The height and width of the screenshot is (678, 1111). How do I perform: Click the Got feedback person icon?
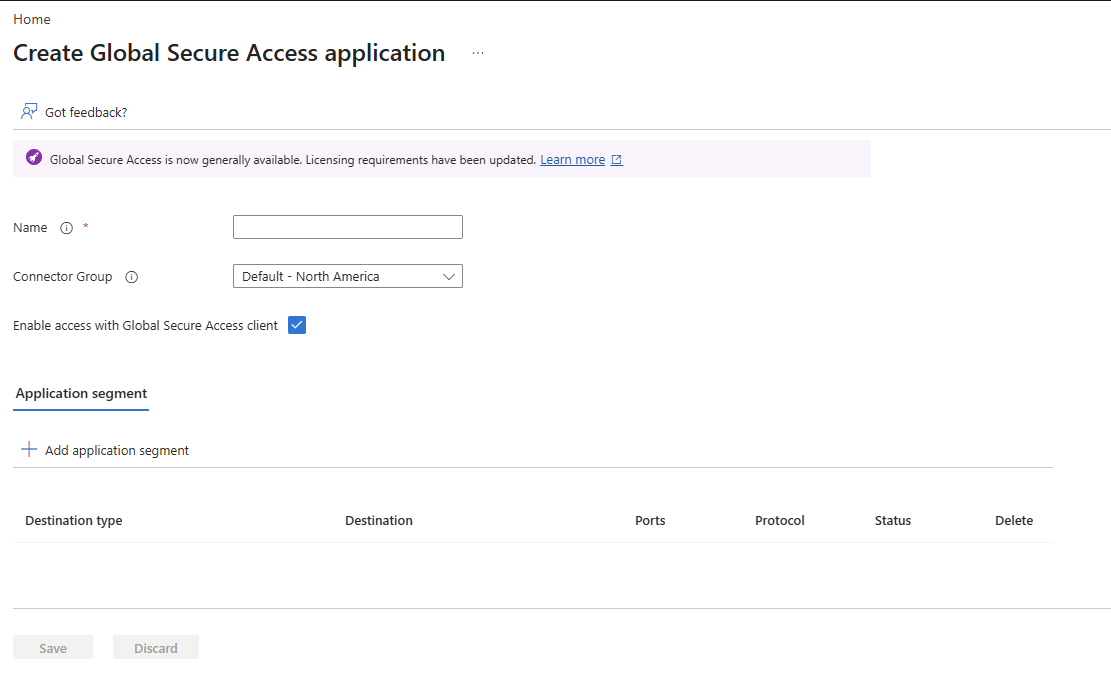pos(29,111)
